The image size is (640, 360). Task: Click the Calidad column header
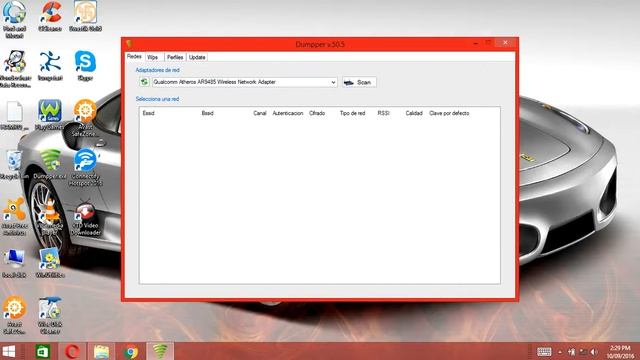[414, 113]
